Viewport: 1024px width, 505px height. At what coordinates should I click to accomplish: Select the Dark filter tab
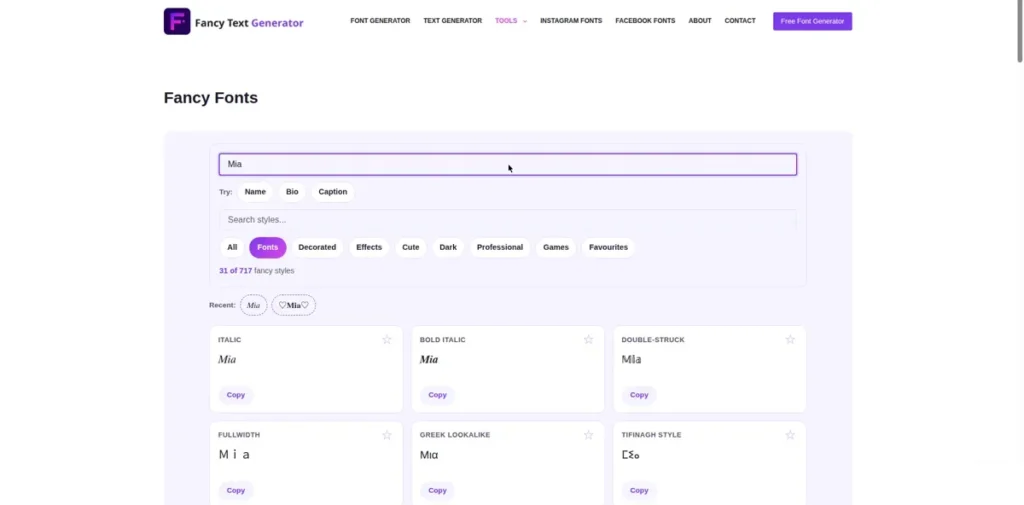448,248
